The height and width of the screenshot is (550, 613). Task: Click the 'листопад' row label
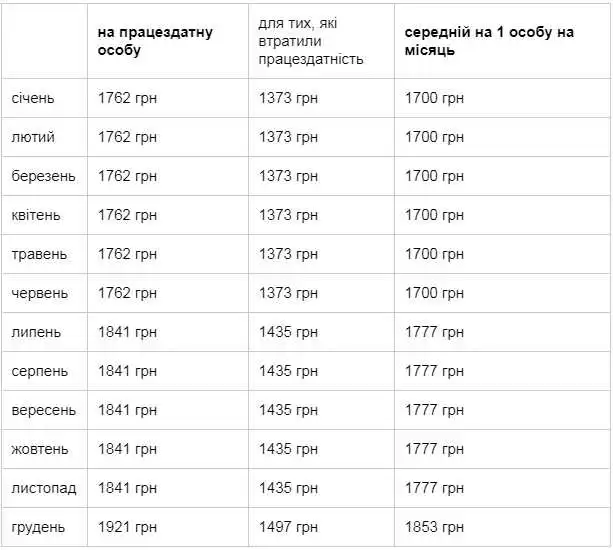44,488
